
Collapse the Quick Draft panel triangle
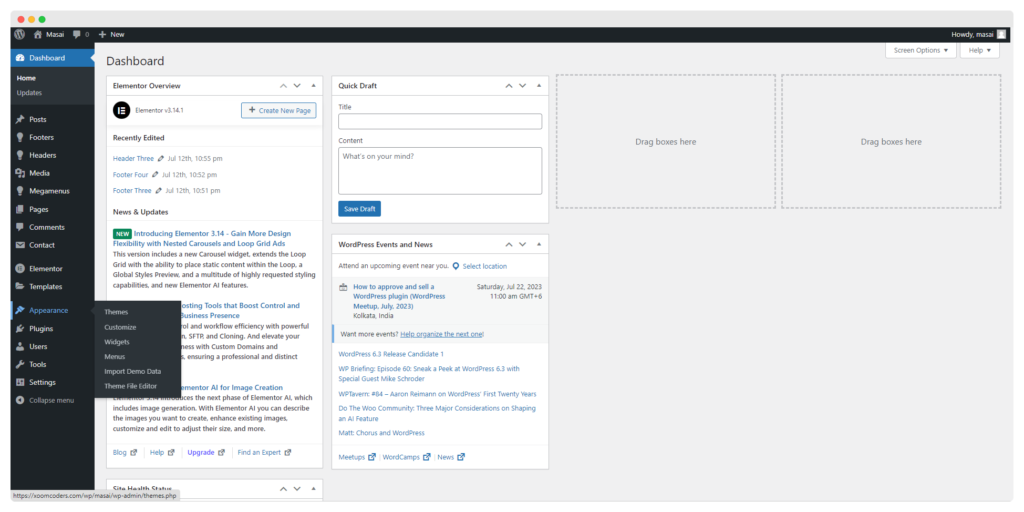pyautogui.click(x=539, y=86)
